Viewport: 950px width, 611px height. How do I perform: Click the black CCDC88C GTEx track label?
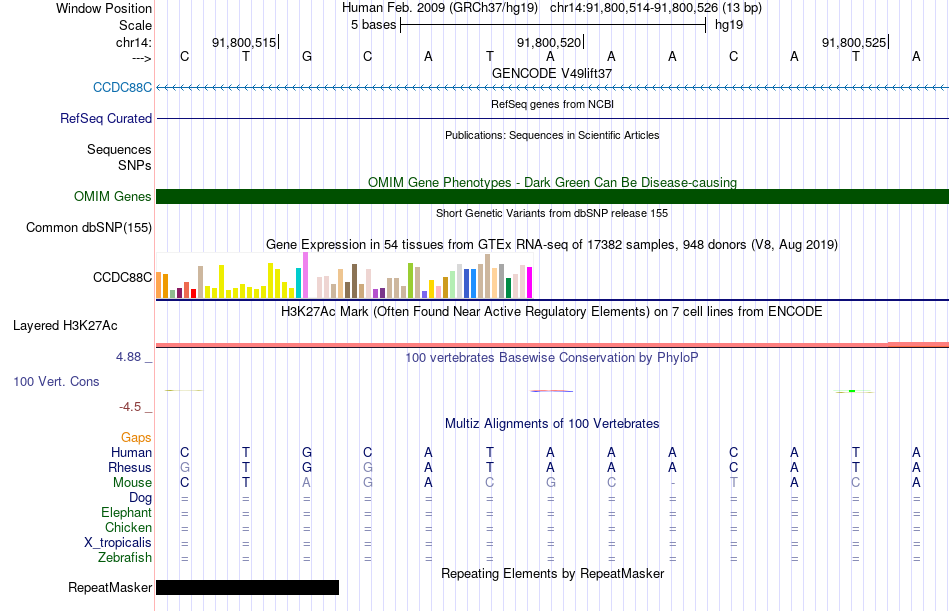click(122, 277)
